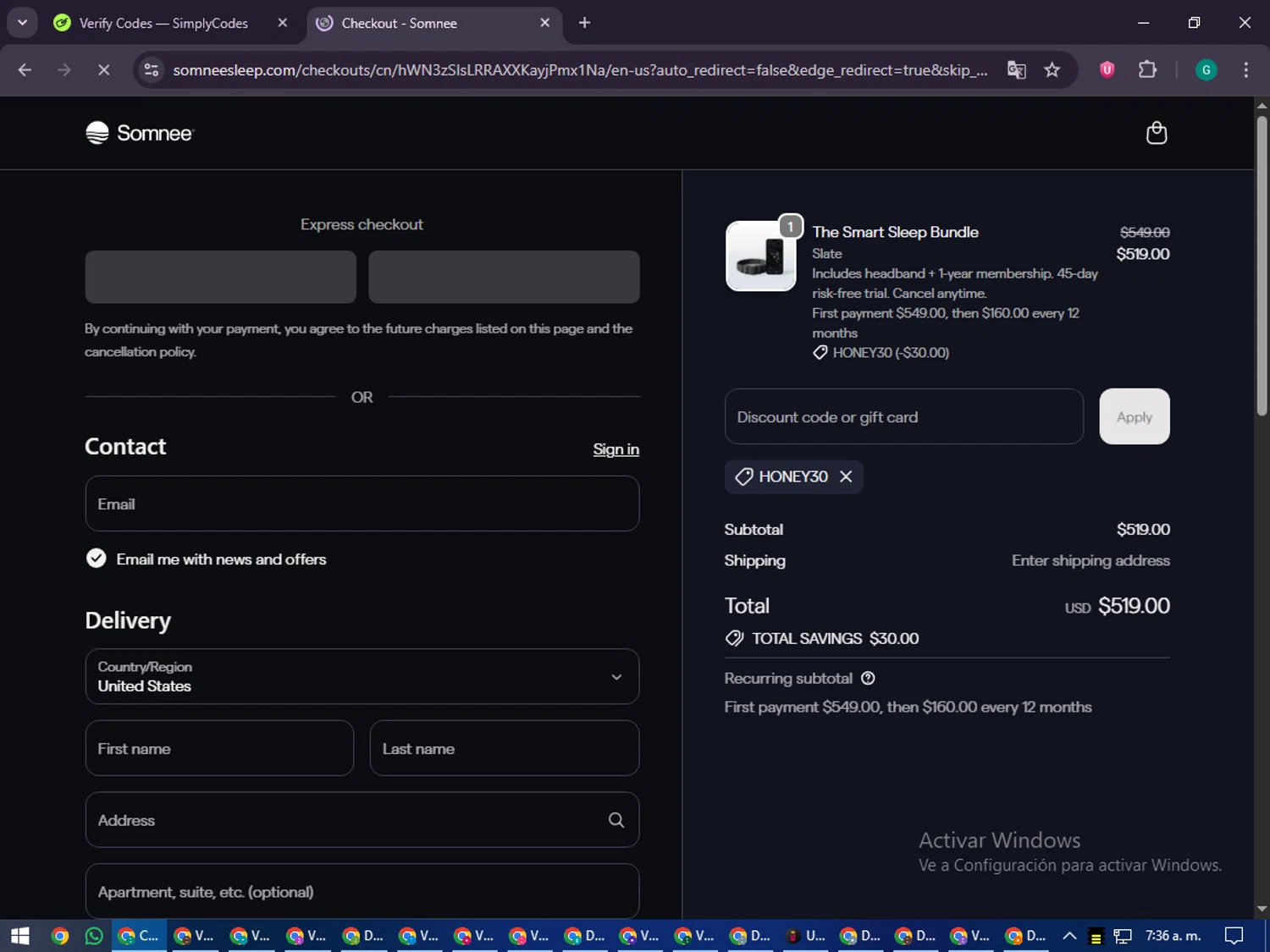Click the taskbar clock showing 7:36 a. m.

[1173, 935]
